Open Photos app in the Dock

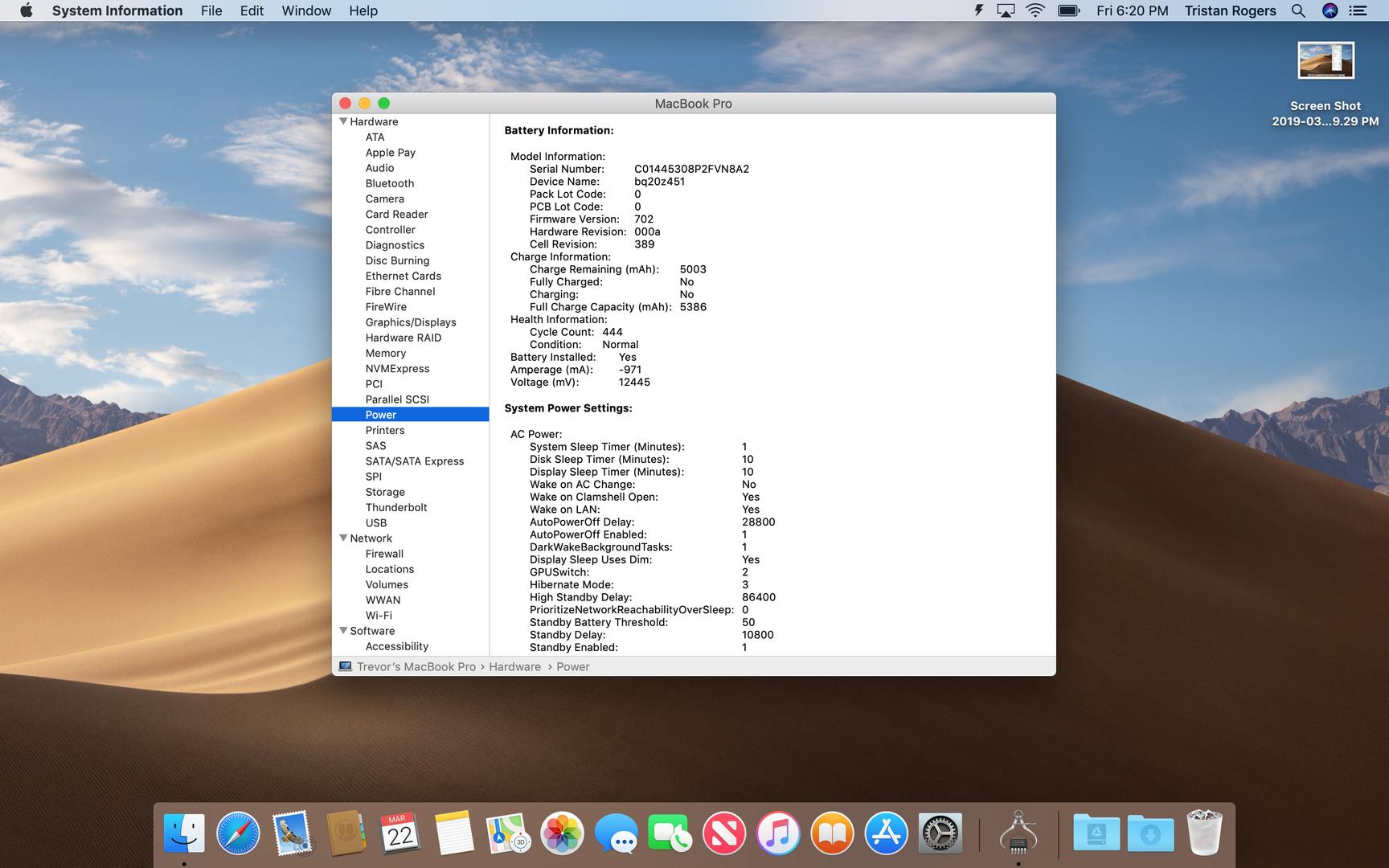pyautogui.click(x=562, y=833)
